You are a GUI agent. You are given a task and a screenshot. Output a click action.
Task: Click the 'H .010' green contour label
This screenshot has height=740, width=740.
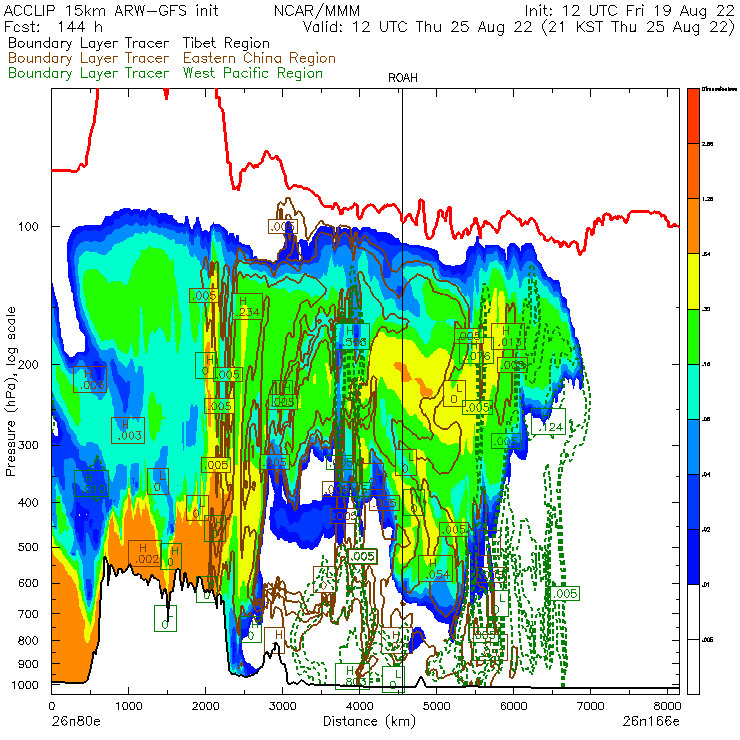(91, 483)
